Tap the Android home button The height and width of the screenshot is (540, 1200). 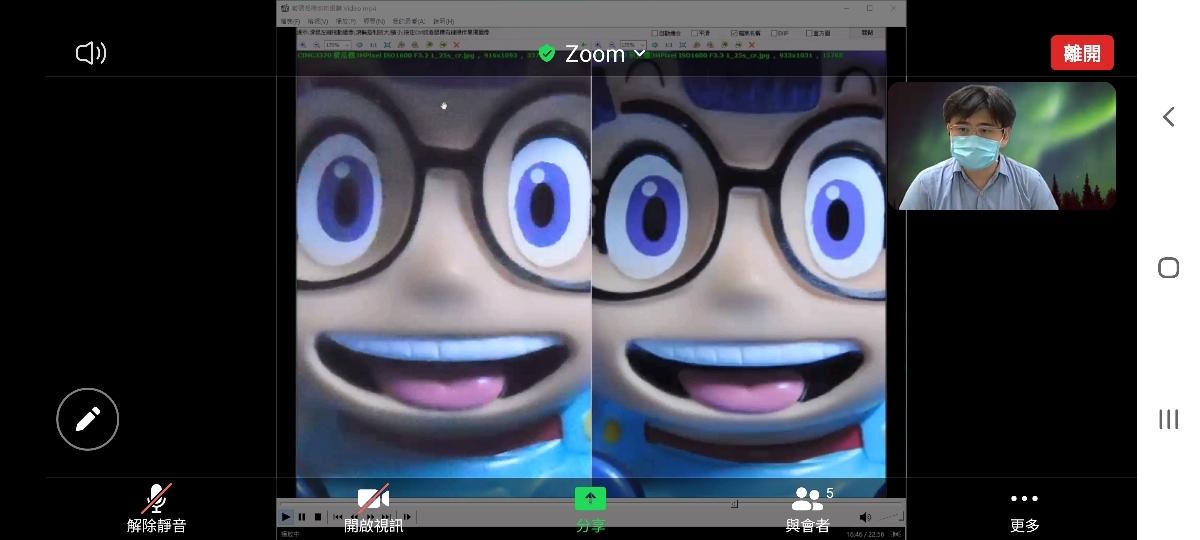(1168, 268)
